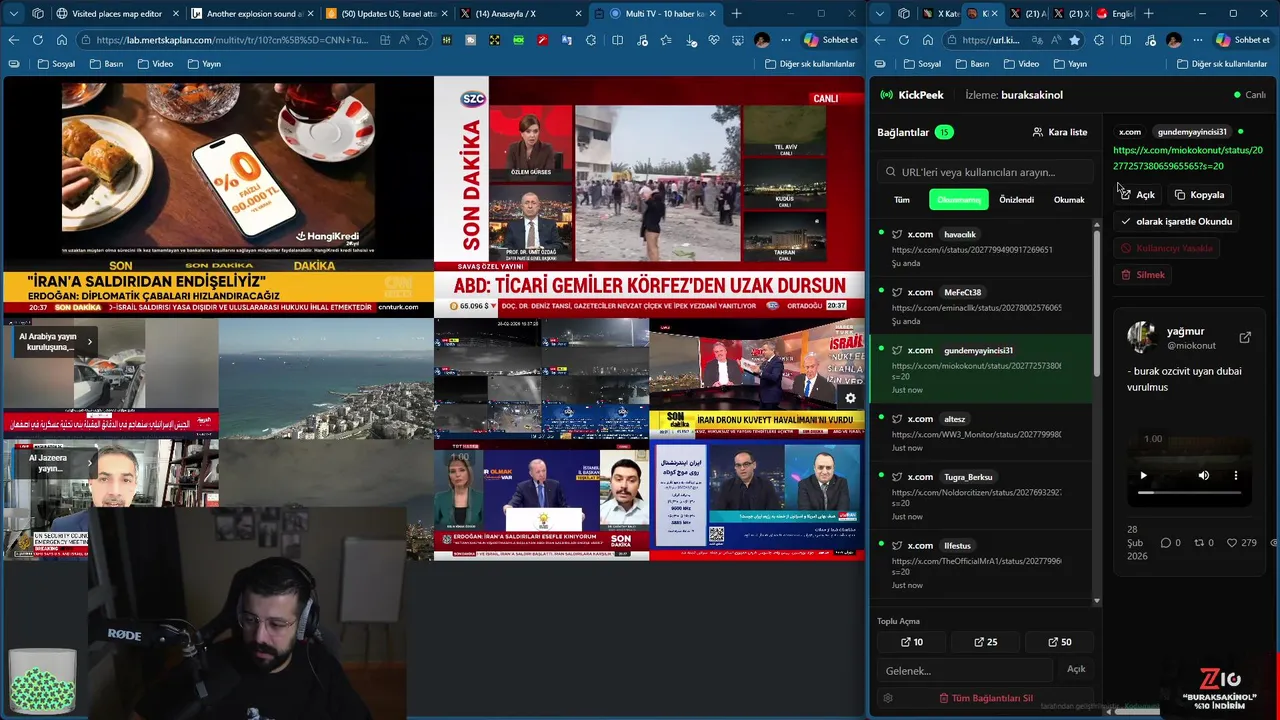Favorite the Multi TV page with star
This screenshot has height=720, width=1280.
tap(422, 40)
